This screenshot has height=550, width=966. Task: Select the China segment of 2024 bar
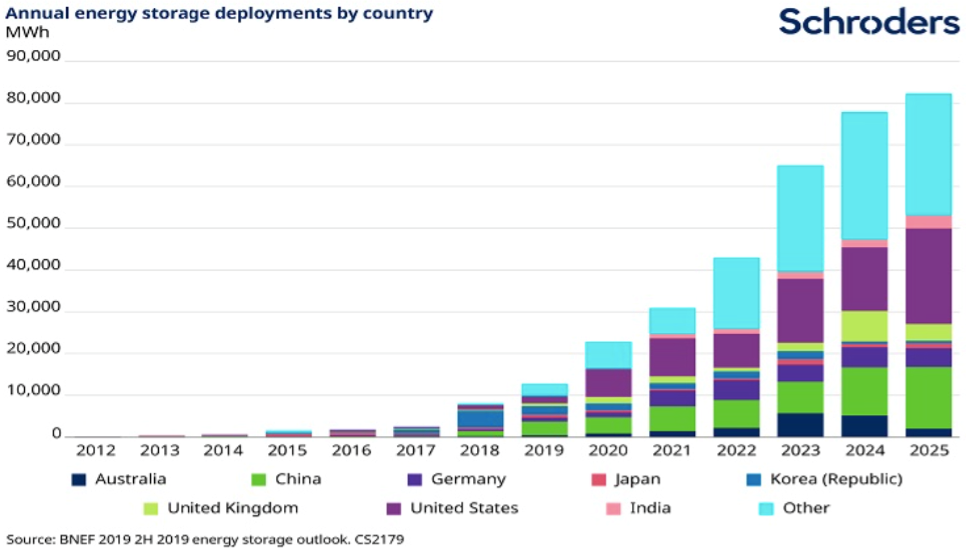coord(864,392)
